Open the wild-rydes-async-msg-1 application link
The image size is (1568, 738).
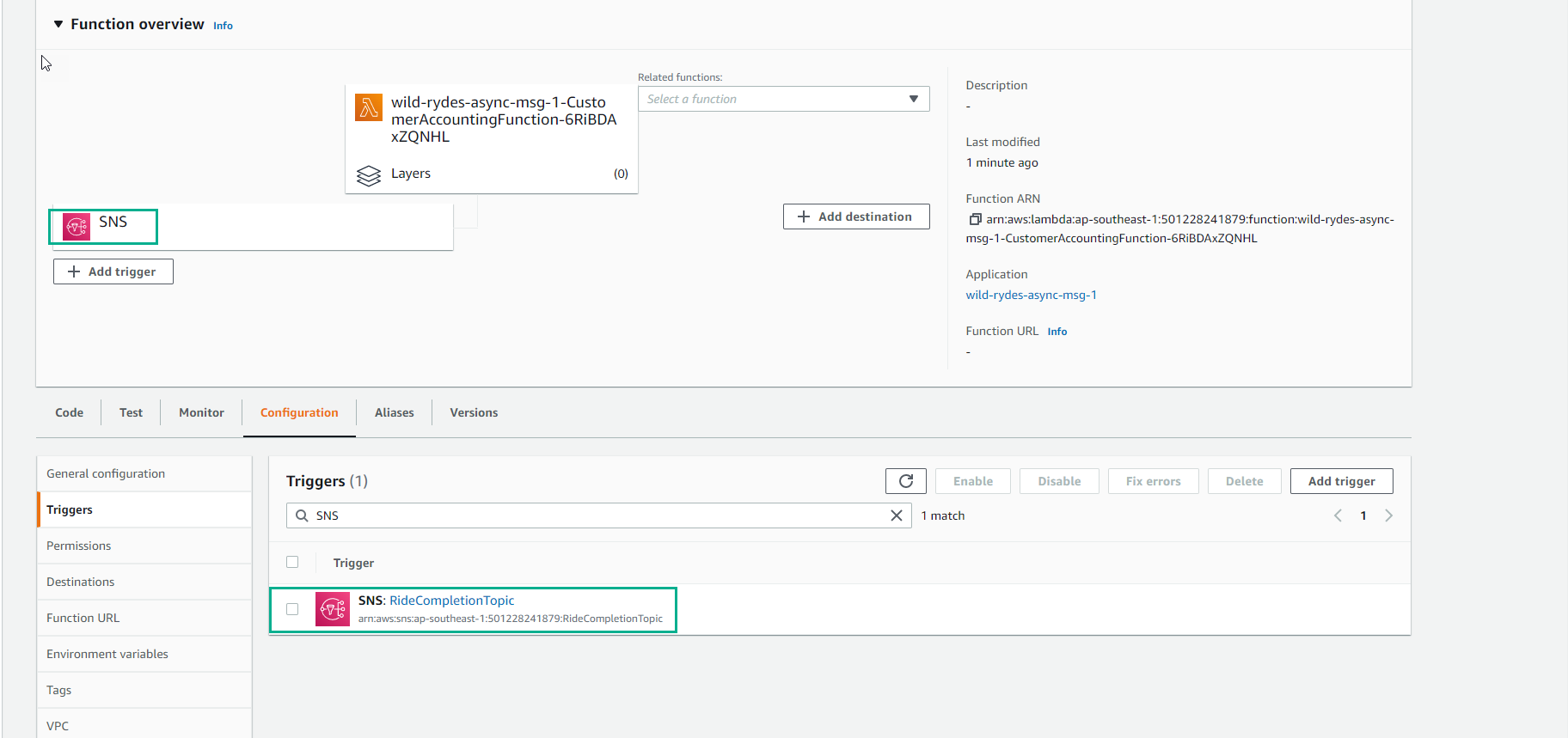click(1031, 295)
